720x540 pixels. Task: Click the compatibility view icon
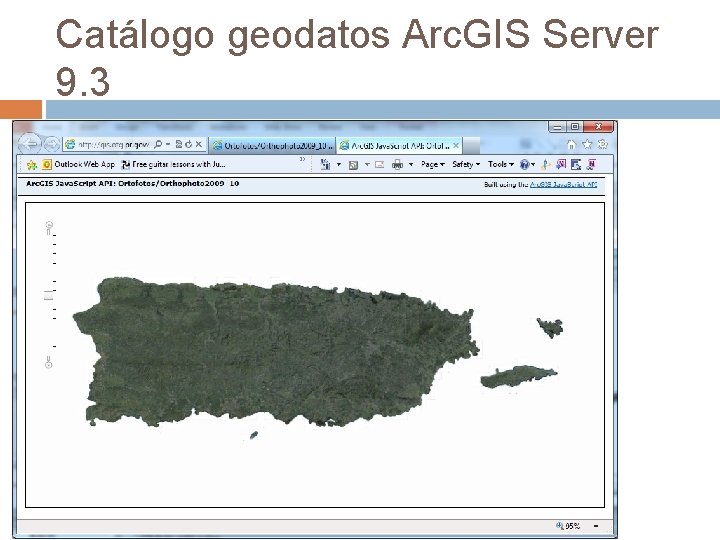[x=179, y=144]
